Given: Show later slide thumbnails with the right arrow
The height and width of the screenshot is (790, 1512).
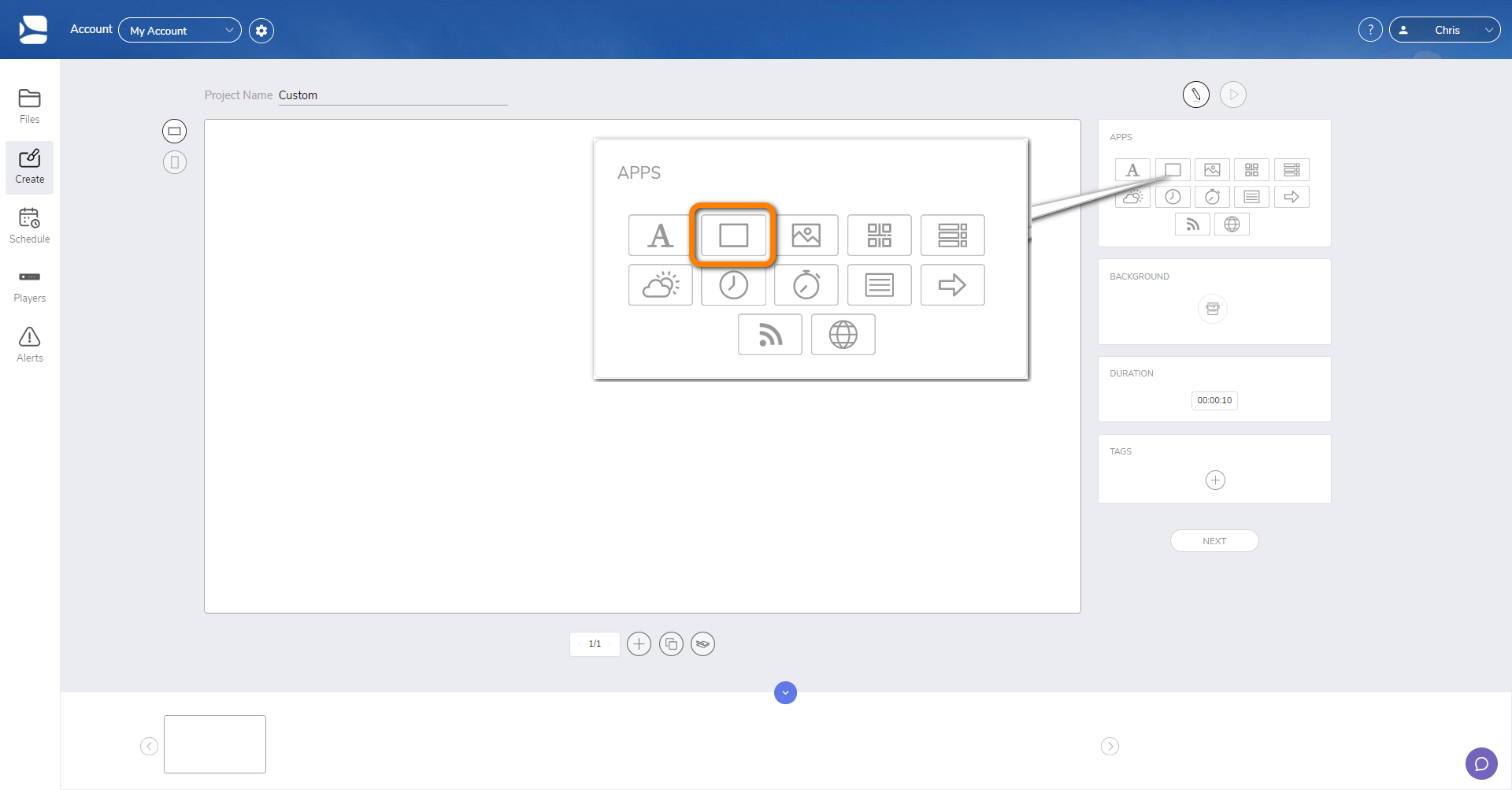Looking at the screenshot, I should 1110,746.
